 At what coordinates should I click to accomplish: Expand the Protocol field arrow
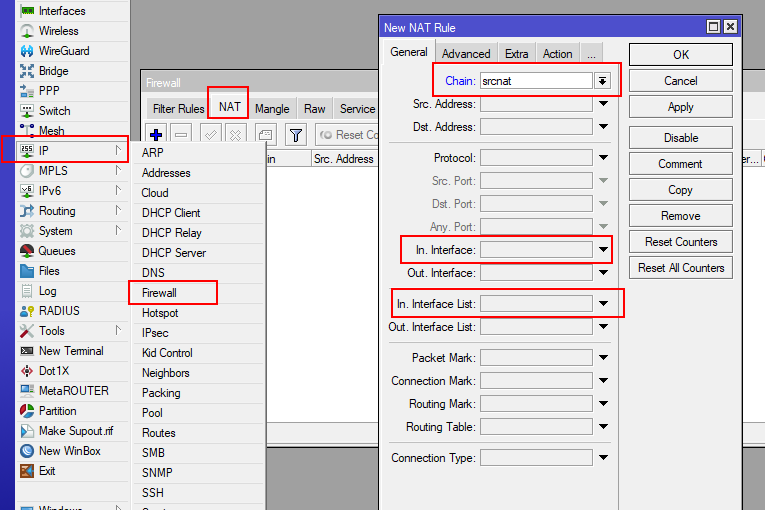pyautogui.click(x=603, y=158)
